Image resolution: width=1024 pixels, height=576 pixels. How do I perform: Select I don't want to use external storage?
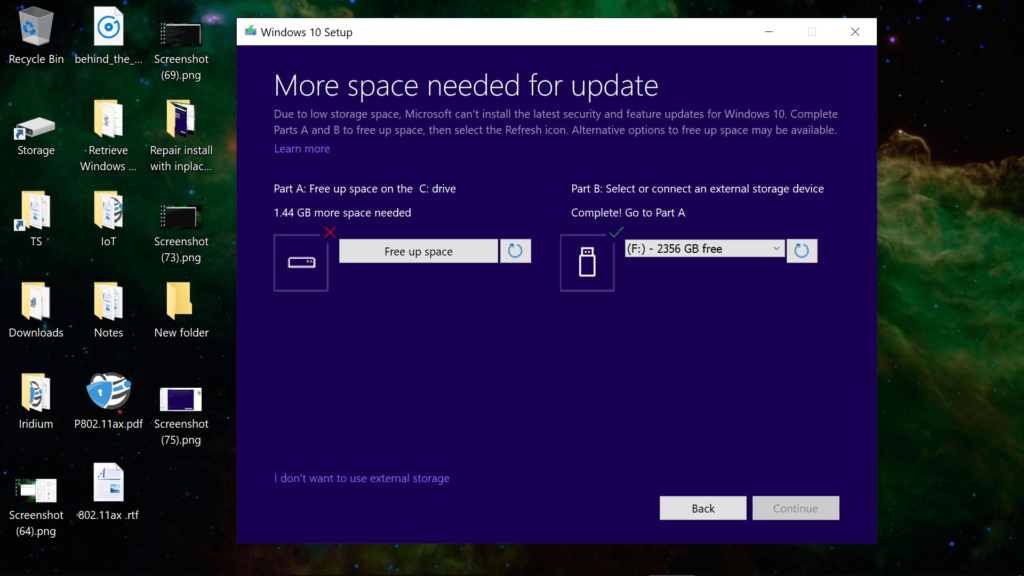pyautogui.click(x=361, y=478)
